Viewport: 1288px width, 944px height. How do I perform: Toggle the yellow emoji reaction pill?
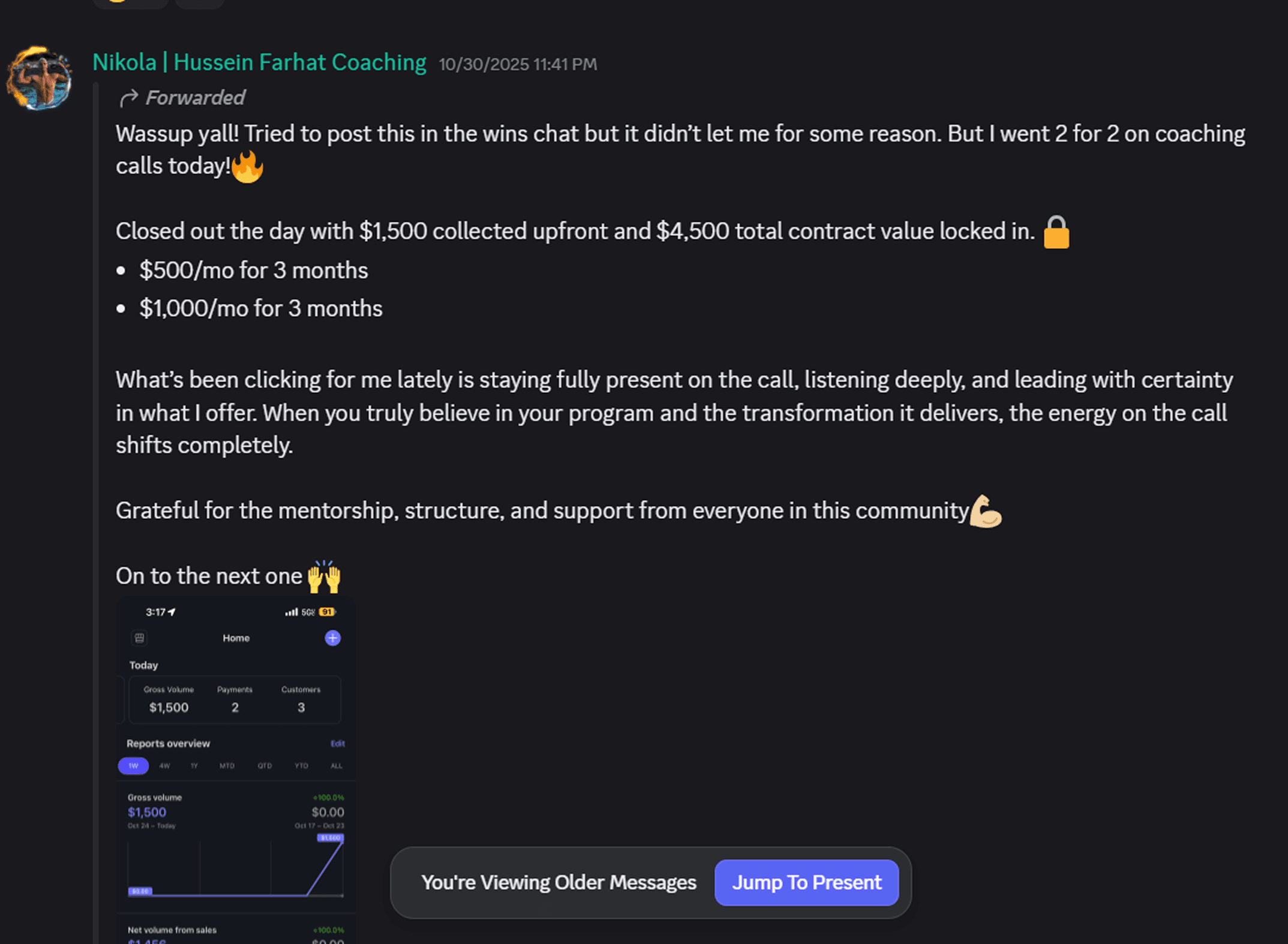click(x=130, y=3)
